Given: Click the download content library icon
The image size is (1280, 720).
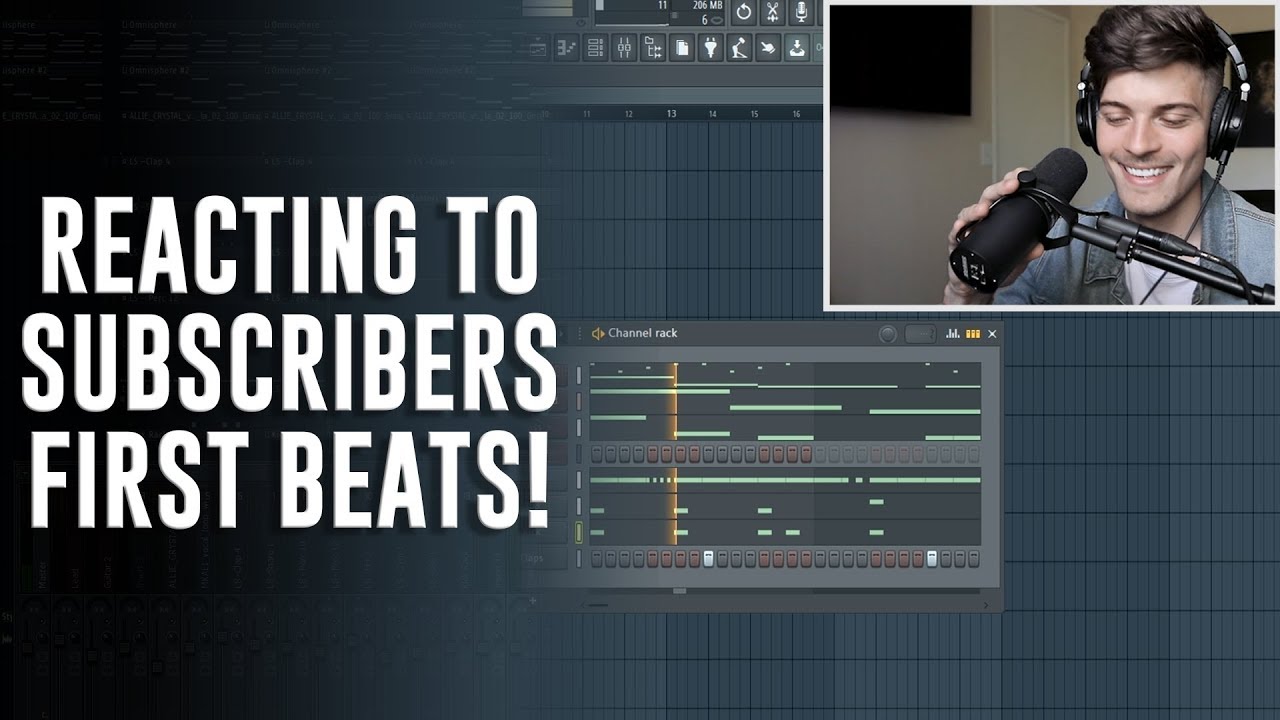Looking at the screenshot, I should [x=797, y=47].
